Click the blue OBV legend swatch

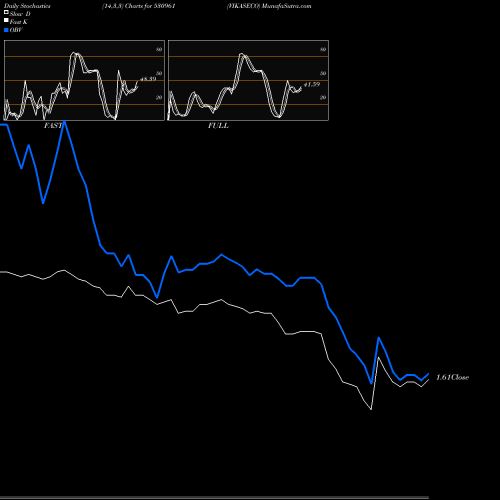point(6,30)
